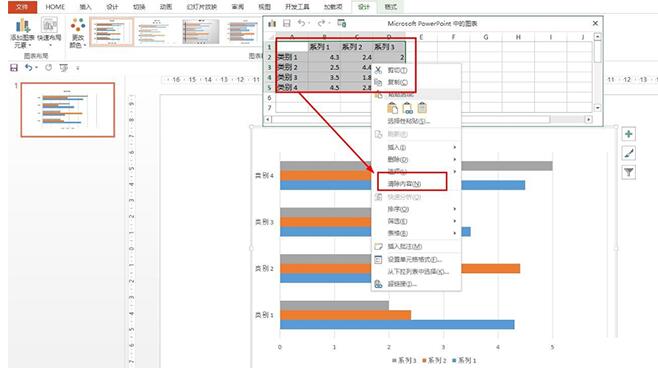
Task: Click the Edit Data in Excel icon
Action: 342,23
